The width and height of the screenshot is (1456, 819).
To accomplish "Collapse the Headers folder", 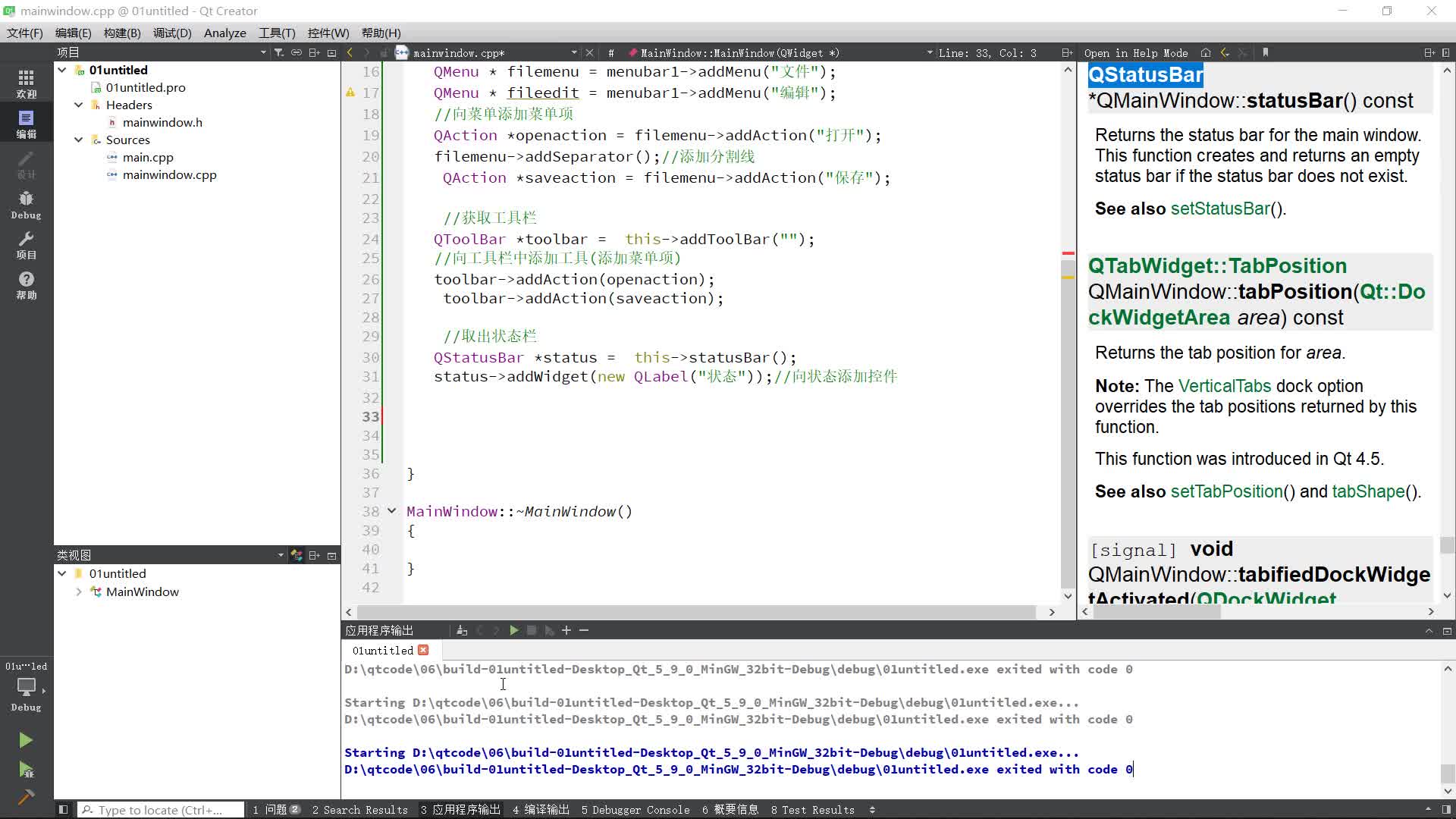I will [79, 105].
